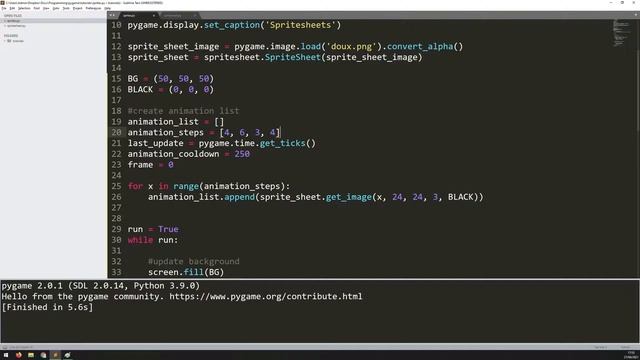Click the '#update background' comment

coord(193,261)
